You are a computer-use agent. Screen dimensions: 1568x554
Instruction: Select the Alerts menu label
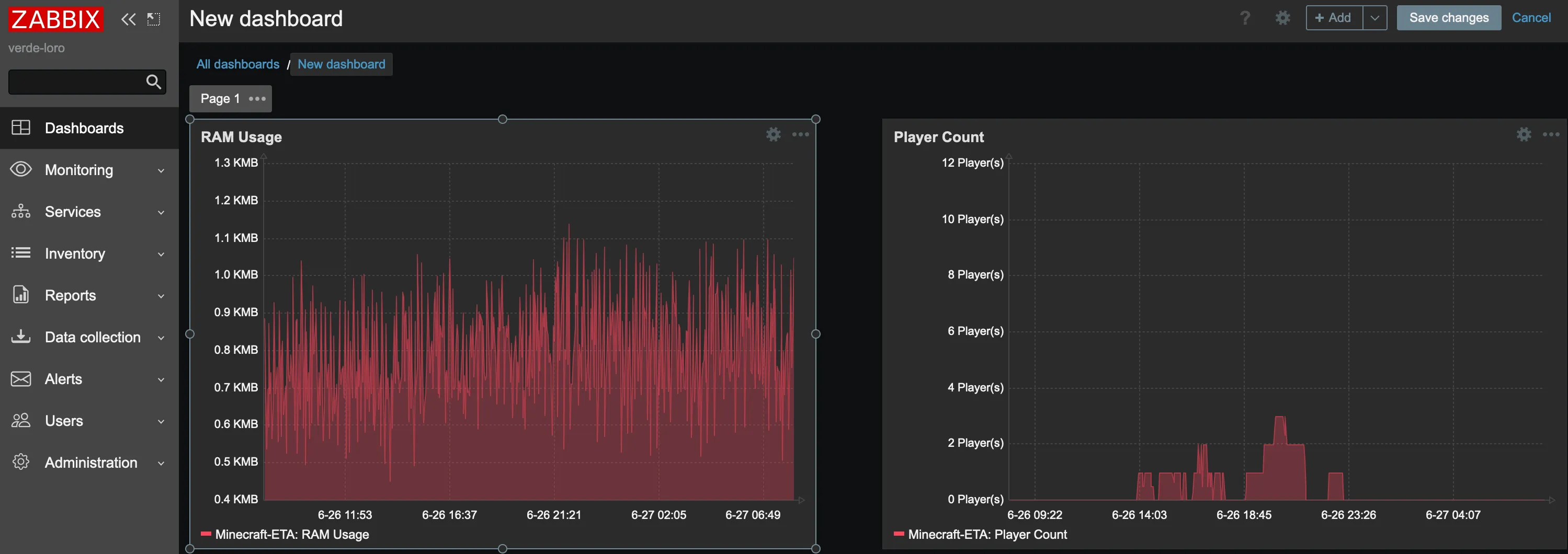pyautogui.click(x=63, y=379)
